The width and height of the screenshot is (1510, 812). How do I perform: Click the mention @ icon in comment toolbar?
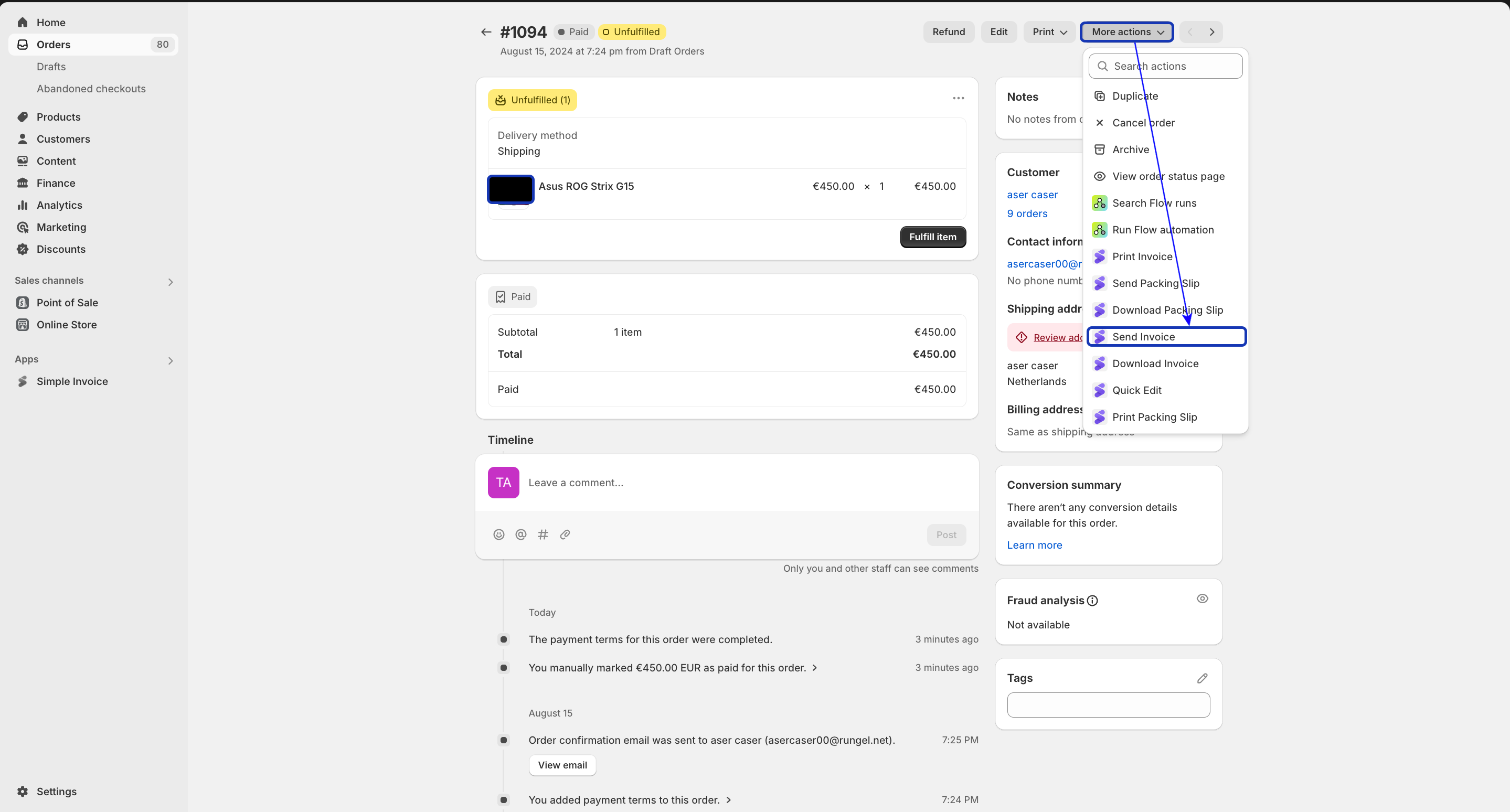pyautogui.click(x=520, y=535)
